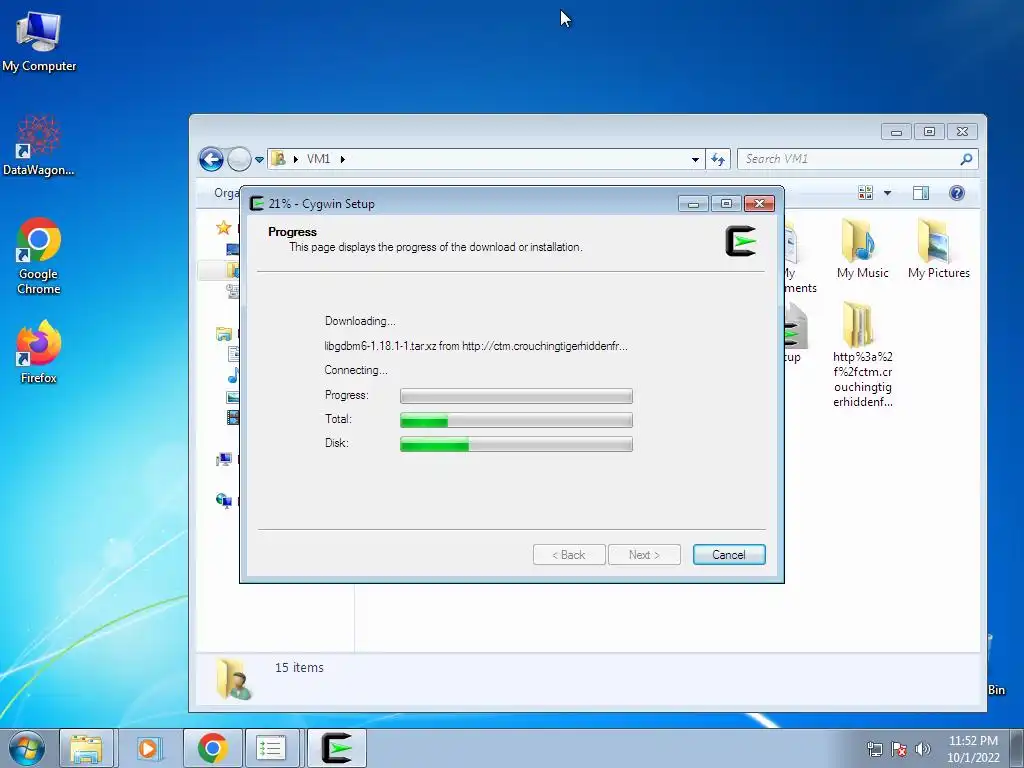
Task: Click the search magnifier icon
Action: [x=967, y=159]
